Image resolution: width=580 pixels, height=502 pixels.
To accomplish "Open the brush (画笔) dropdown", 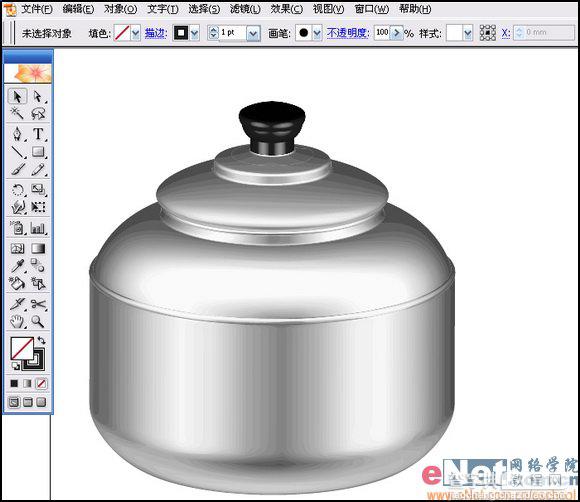I will tap(317, 33).
